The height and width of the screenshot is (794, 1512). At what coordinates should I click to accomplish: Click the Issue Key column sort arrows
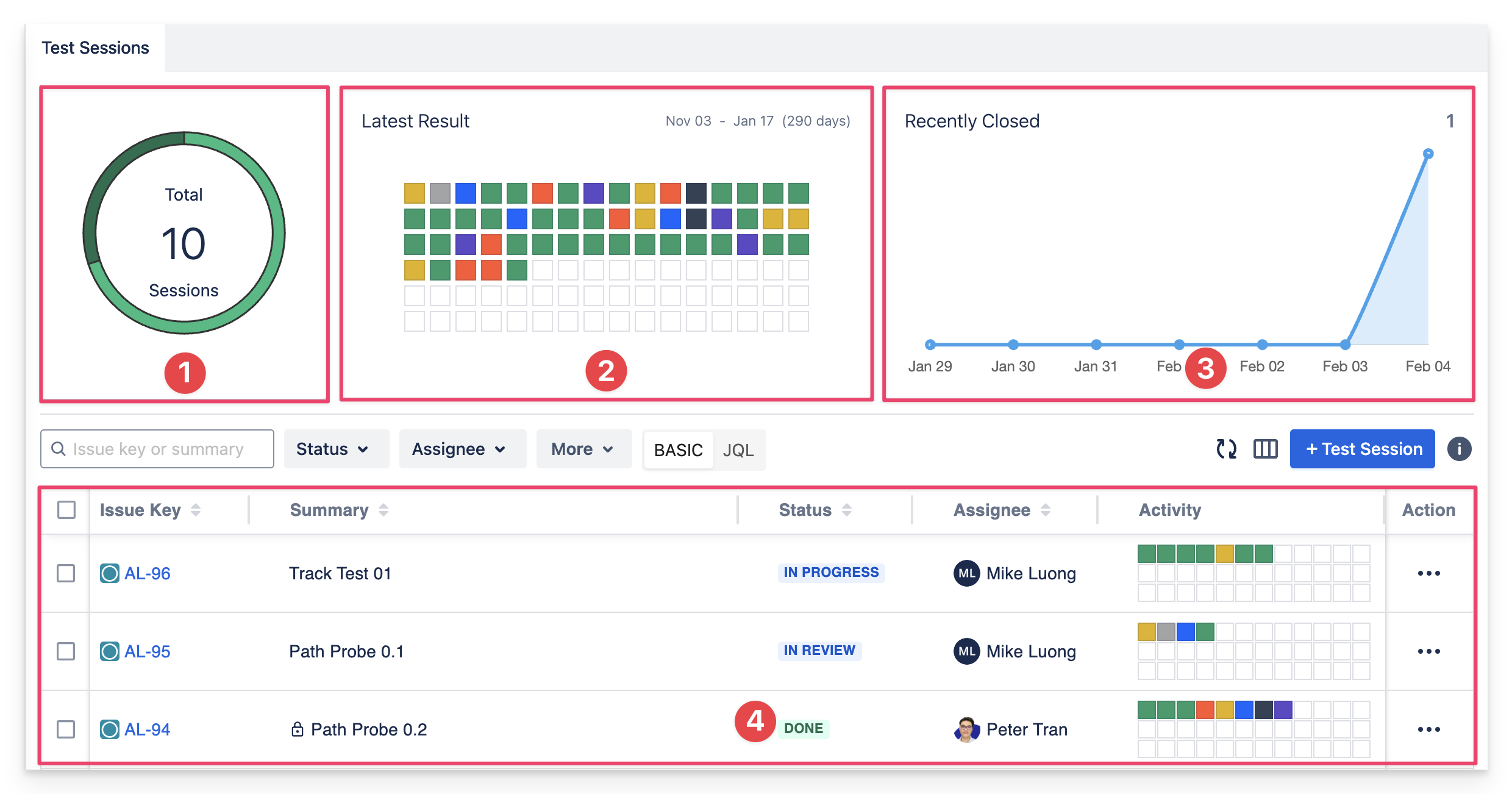tap(196, 510)
